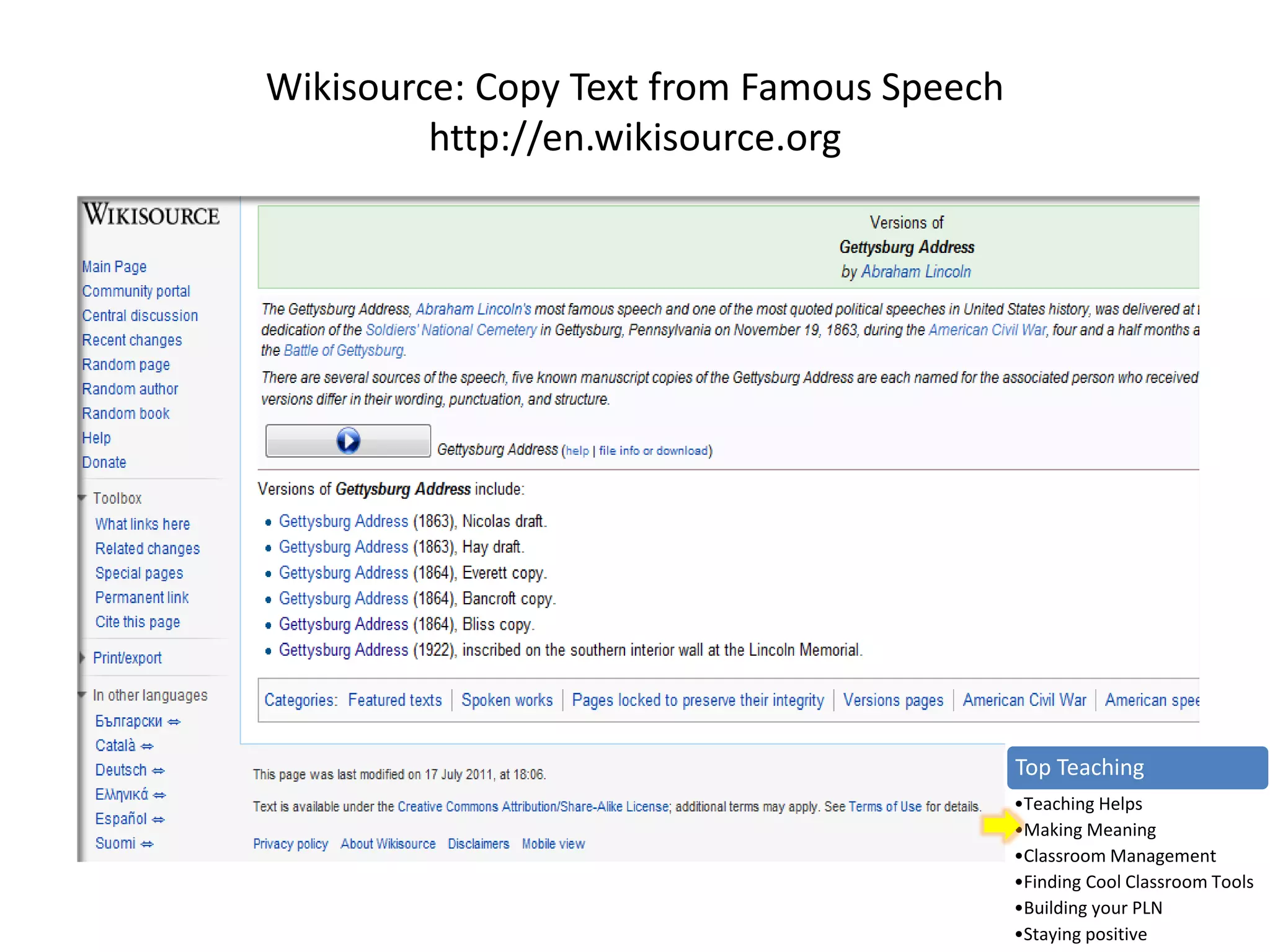Open Disclaimers link

pos(478,844)
